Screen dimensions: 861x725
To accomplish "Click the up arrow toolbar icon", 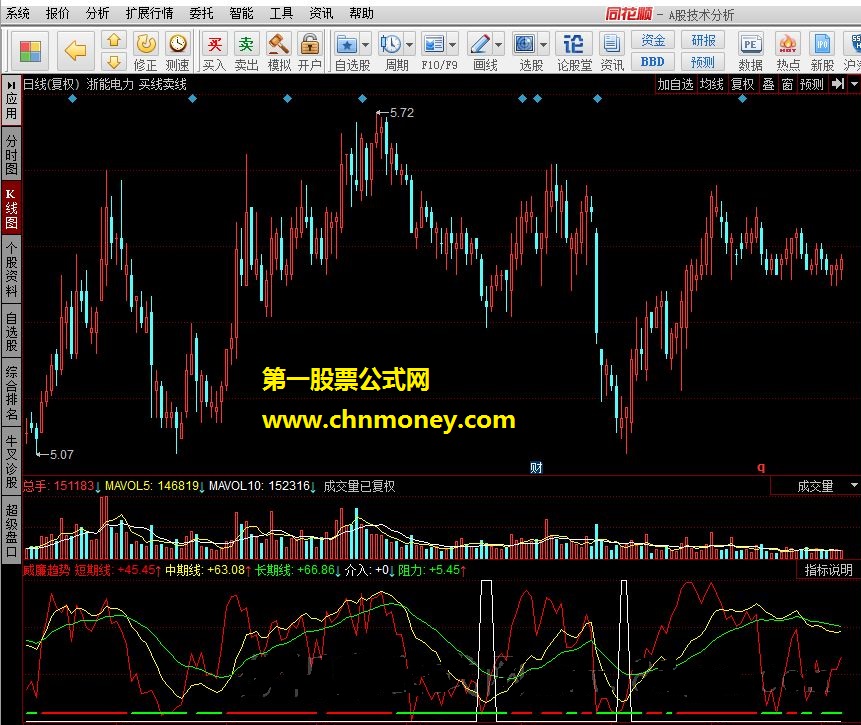I will click(114, 40).
